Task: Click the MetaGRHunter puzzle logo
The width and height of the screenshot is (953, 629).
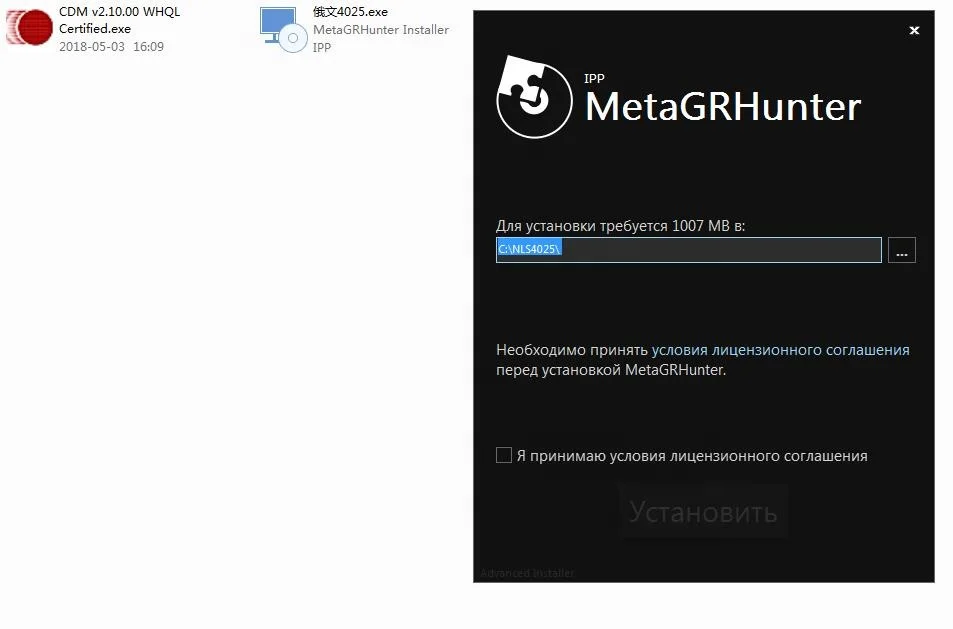Action: click(x=534, y=97)
